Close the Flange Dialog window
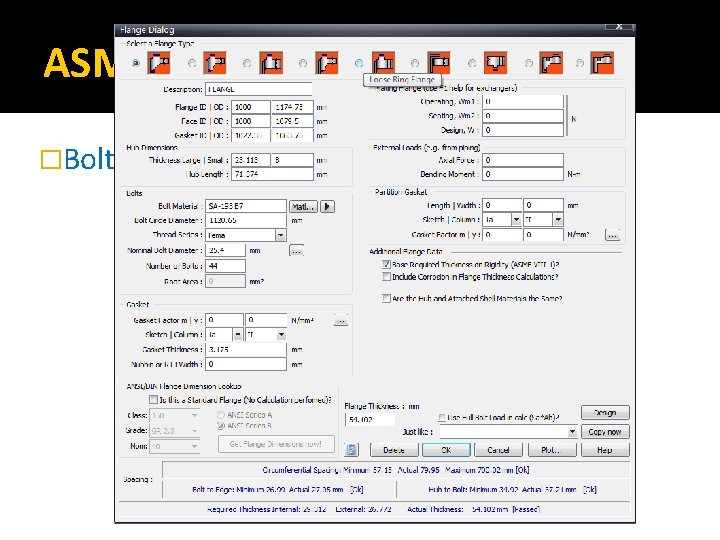The height and width of the screenshot is (540, 720). pyautogui.click(x=619, y=27)
